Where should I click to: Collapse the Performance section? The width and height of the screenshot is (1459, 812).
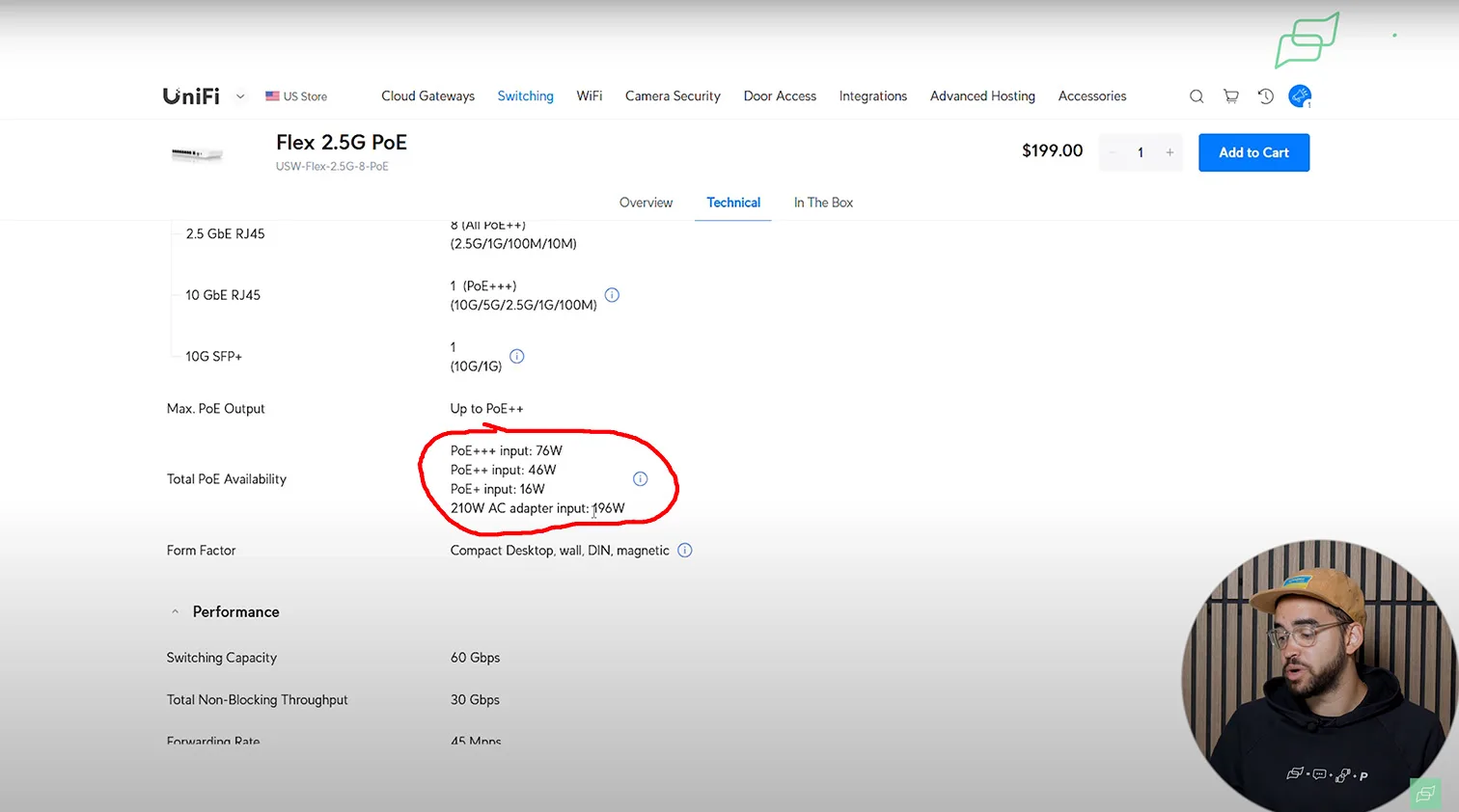(175, 612)
